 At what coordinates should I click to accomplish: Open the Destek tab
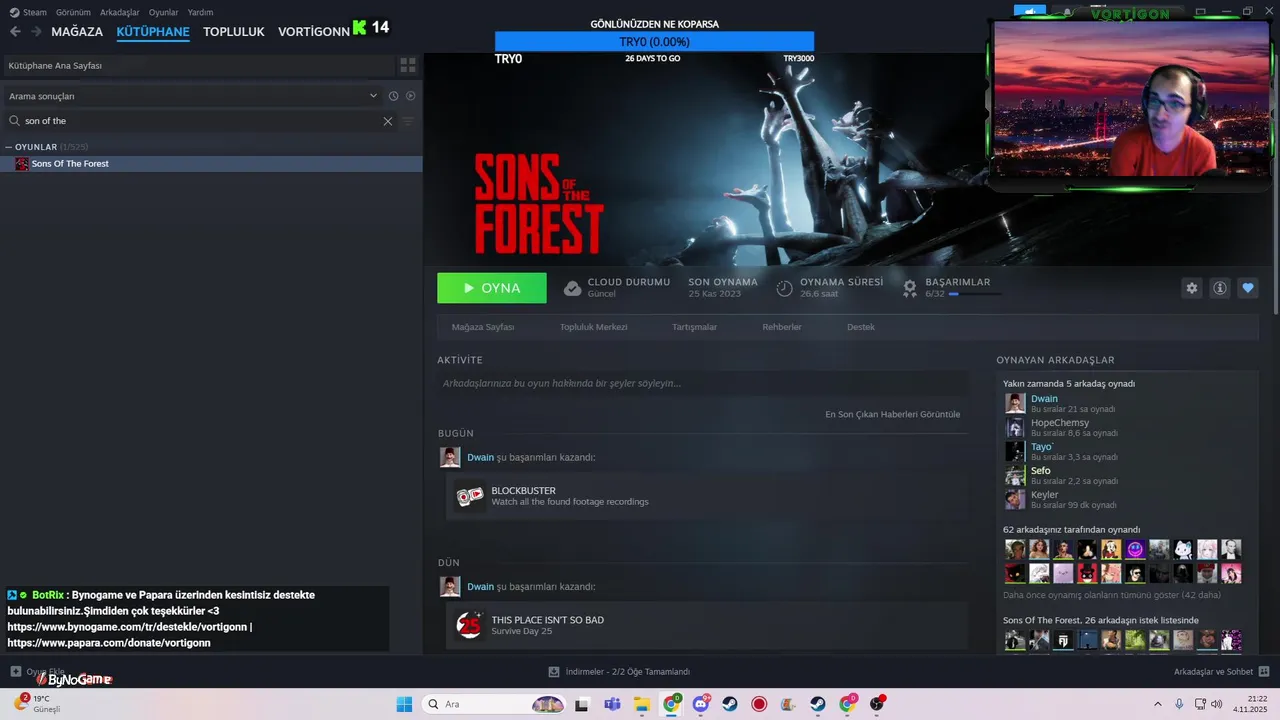click(861, 327)
